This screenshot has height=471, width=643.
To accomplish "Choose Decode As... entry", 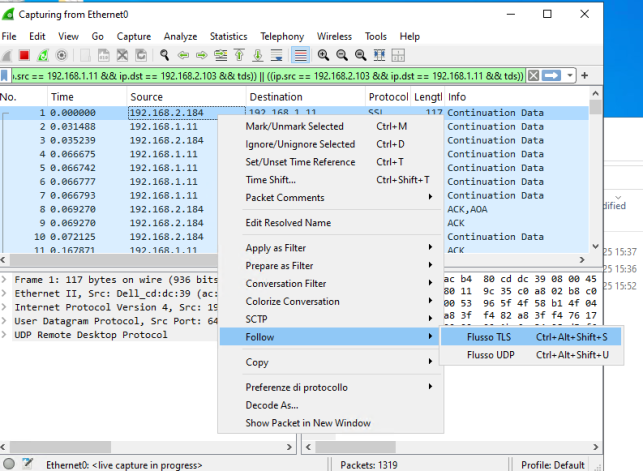I will tap(330, 405).
